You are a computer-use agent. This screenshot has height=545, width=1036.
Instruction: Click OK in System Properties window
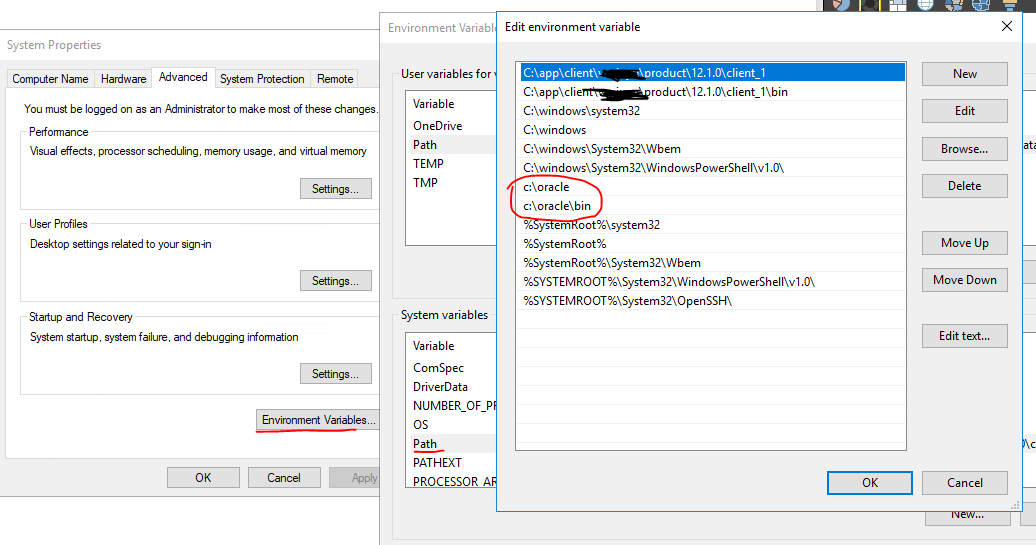coord(203,478)
